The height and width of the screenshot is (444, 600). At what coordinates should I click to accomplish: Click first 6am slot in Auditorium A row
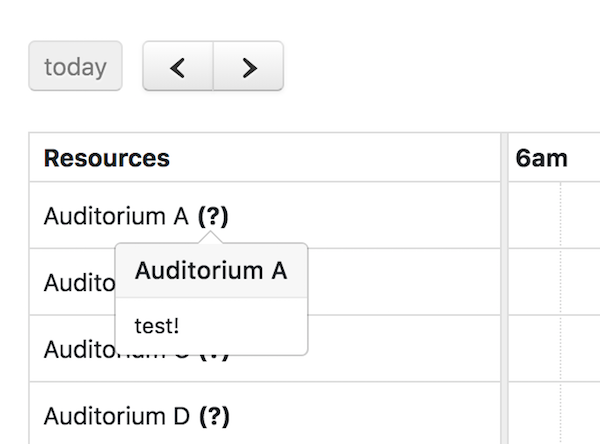535,216
